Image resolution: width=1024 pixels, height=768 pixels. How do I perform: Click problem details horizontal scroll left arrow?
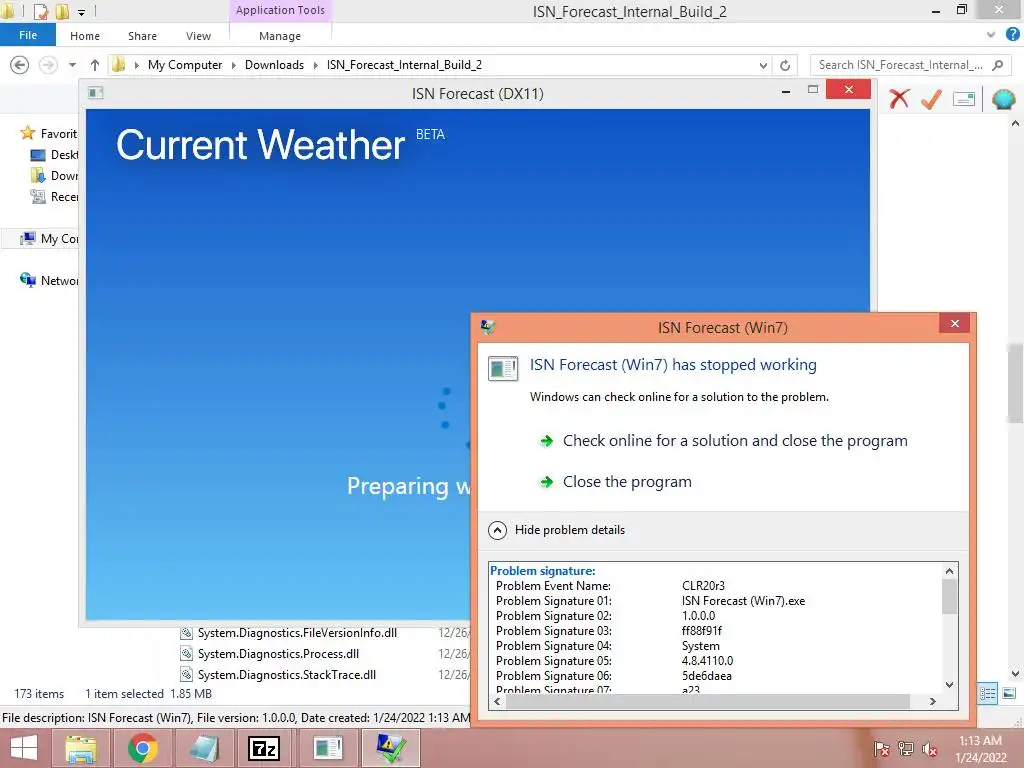pos(498,701)
